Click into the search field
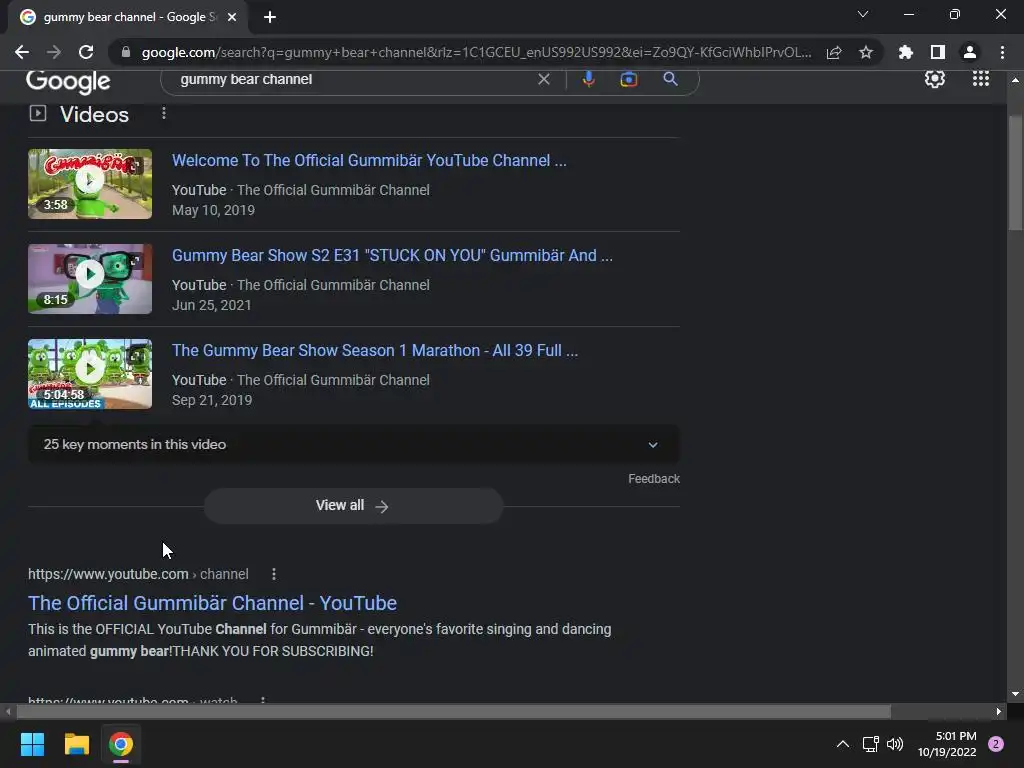The height and width of the screenshot is (768, 1024). point(353,79)
